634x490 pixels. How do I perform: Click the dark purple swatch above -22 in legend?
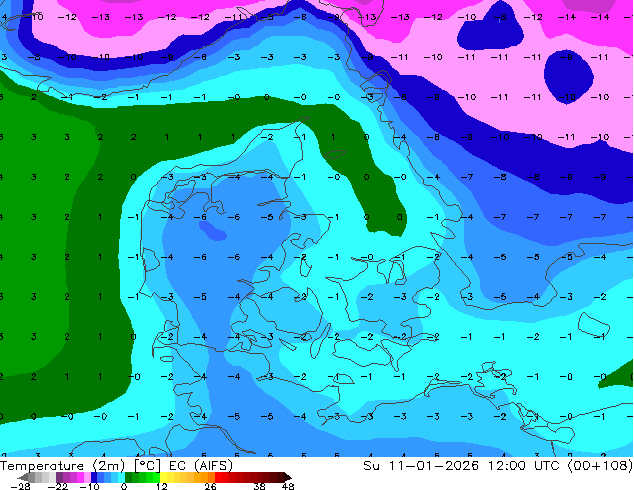tap(59, 477)
